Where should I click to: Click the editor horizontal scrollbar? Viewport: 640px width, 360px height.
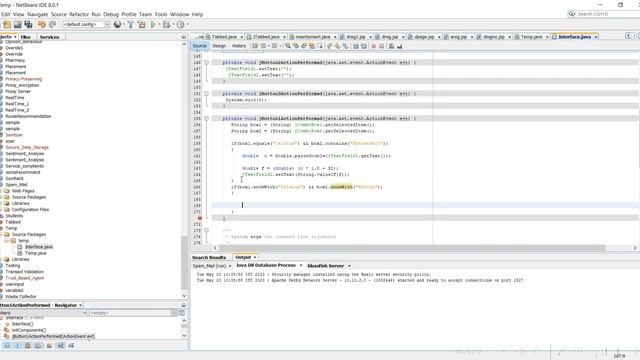click(412, 248)
